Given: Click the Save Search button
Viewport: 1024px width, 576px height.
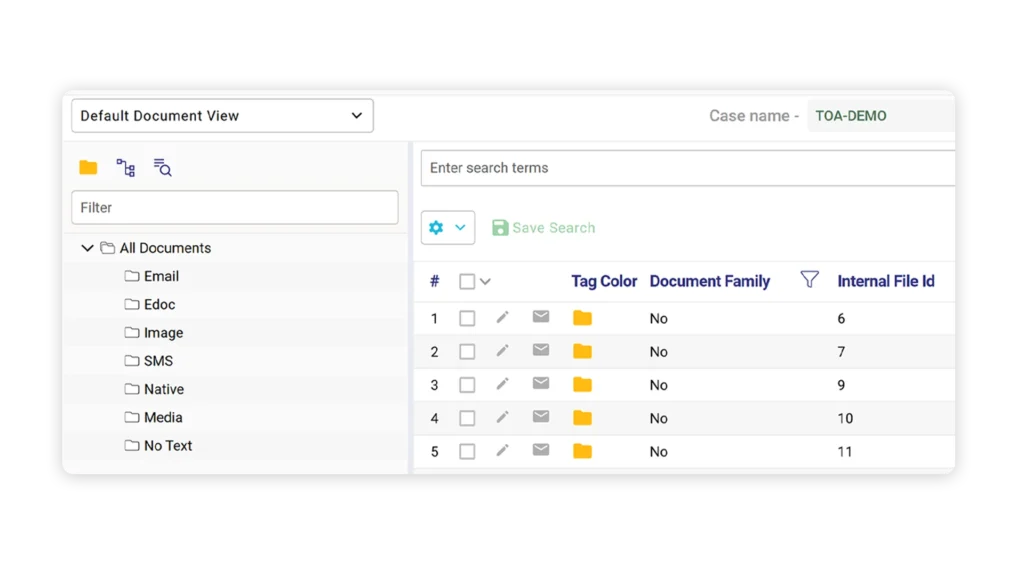Looking at the screenshot, I should pos(543,228).
